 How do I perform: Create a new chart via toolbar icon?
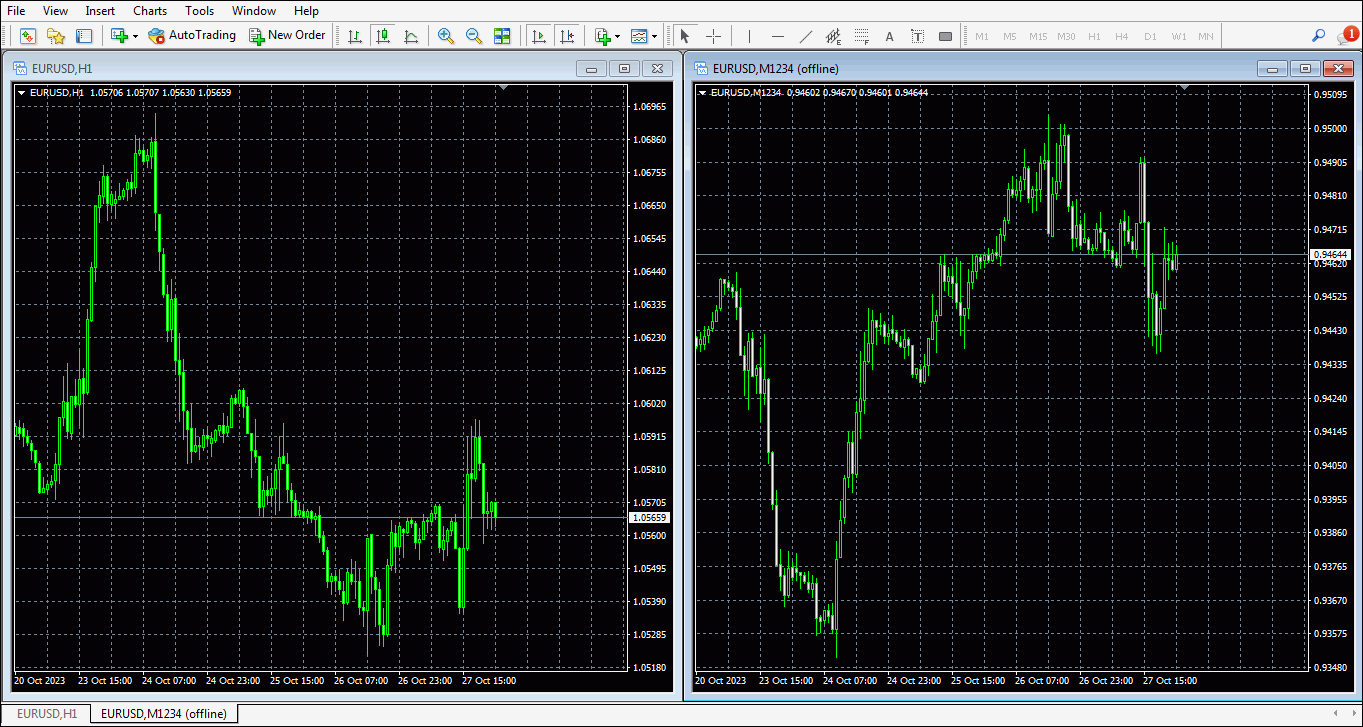click(x=119, y=36)
